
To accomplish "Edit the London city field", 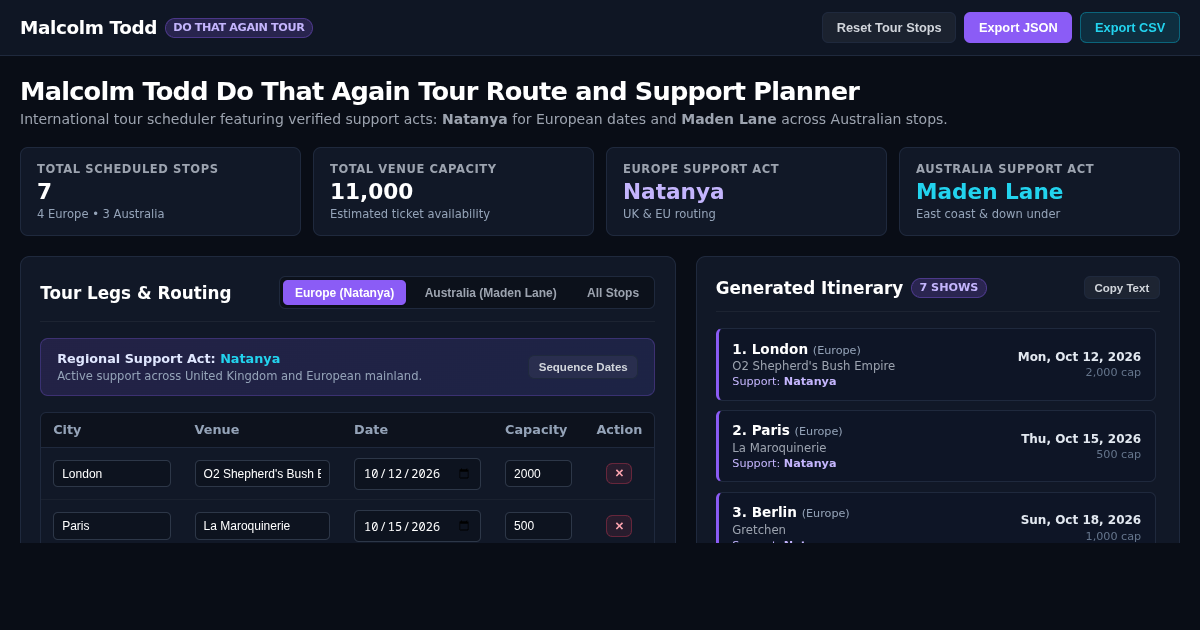I will pos(112,474).
